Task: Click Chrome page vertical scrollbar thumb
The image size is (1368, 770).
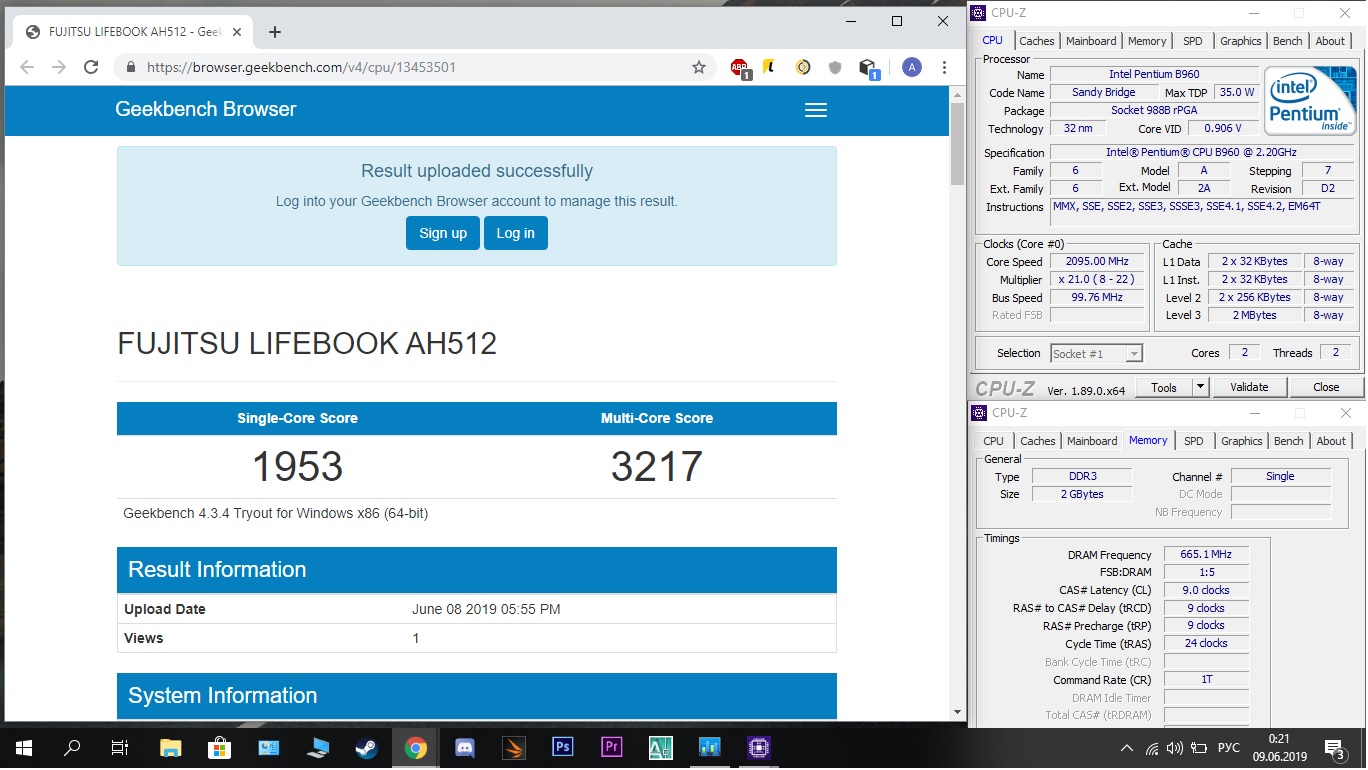Action: pos(957,144)
